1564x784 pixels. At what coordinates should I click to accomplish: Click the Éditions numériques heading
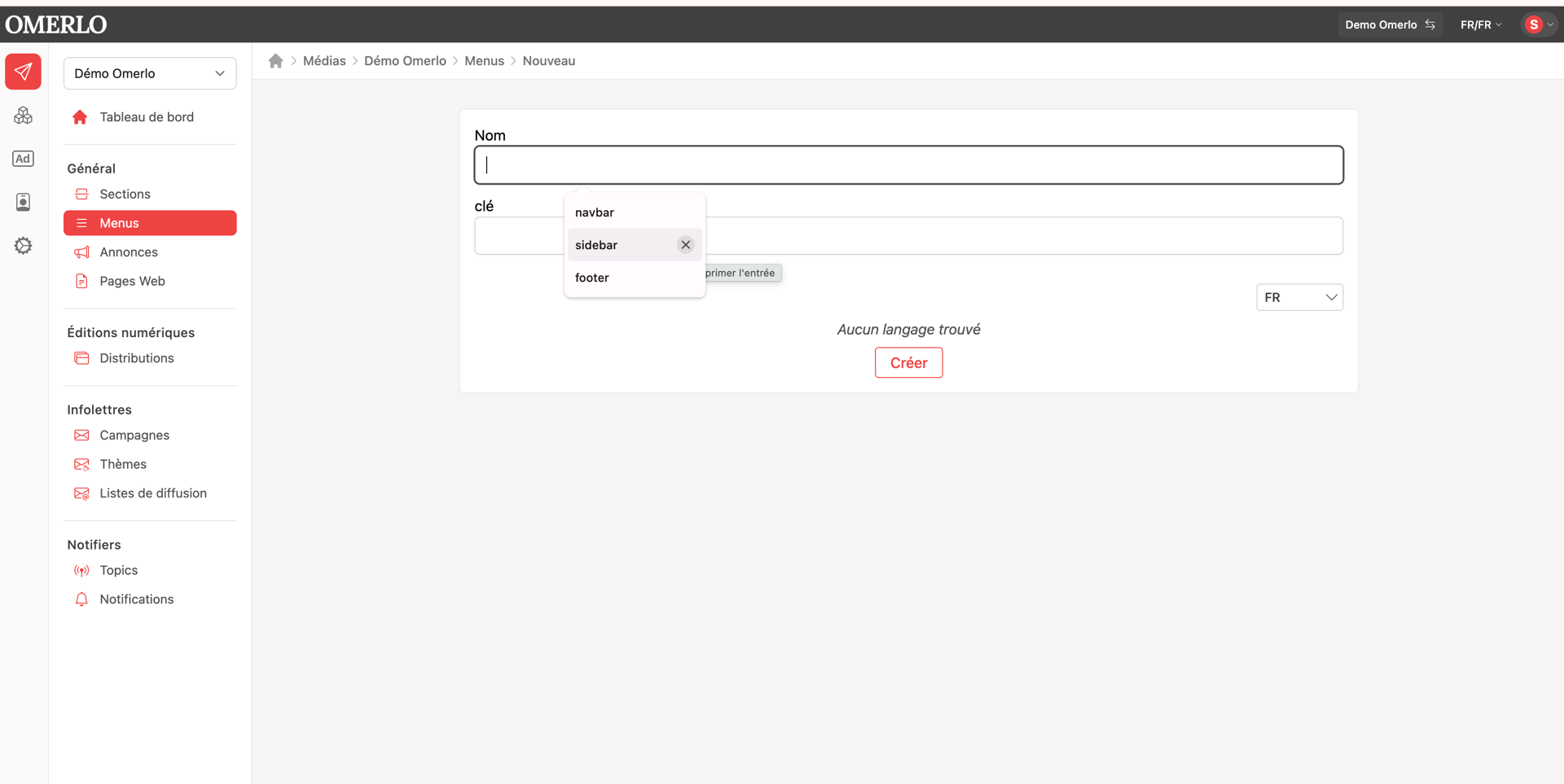coord(130,333)
